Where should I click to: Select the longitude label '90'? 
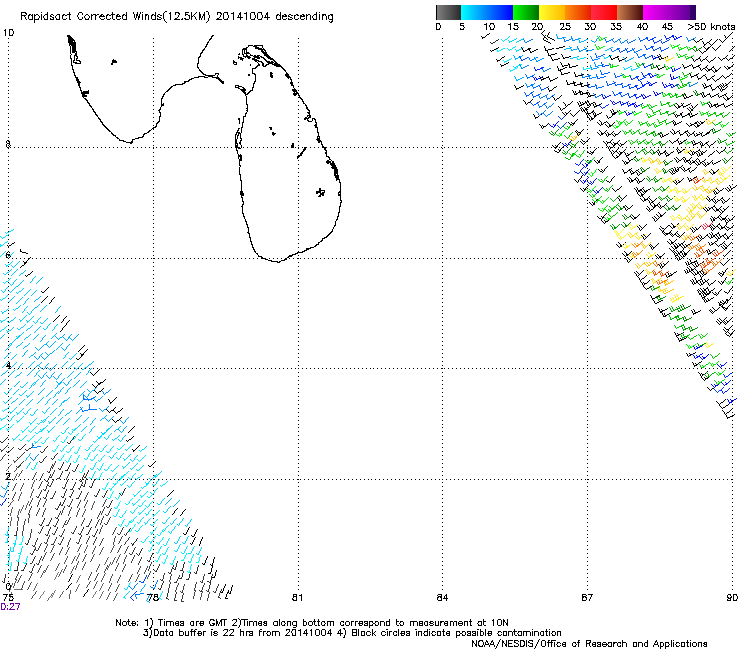(732, 598)
